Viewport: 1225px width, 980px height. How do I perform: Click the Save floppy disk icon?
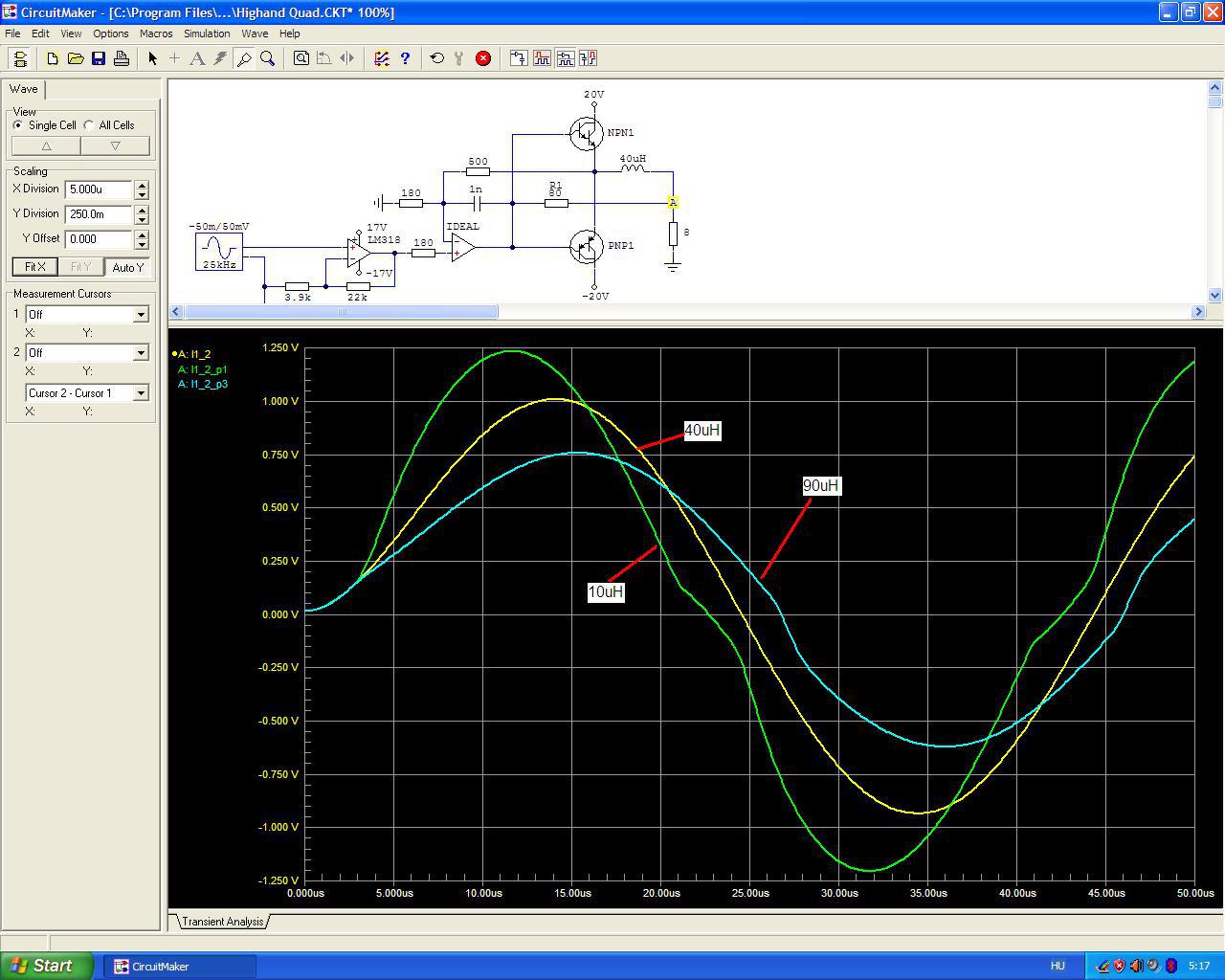[x=99, y=58]
